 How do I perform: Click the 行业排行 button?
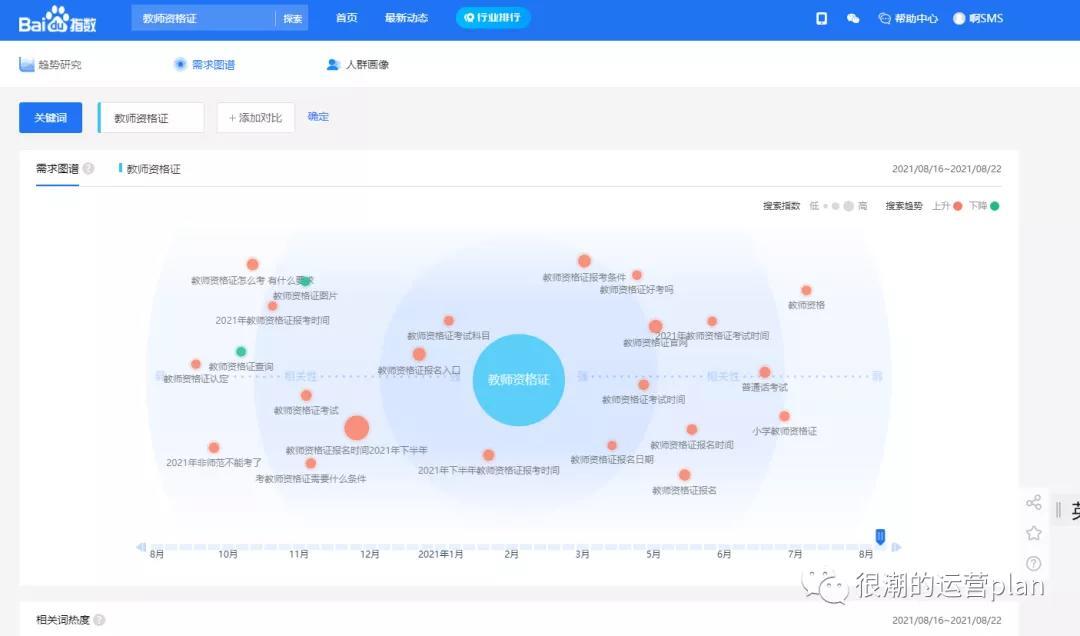[x=493, y=18]
